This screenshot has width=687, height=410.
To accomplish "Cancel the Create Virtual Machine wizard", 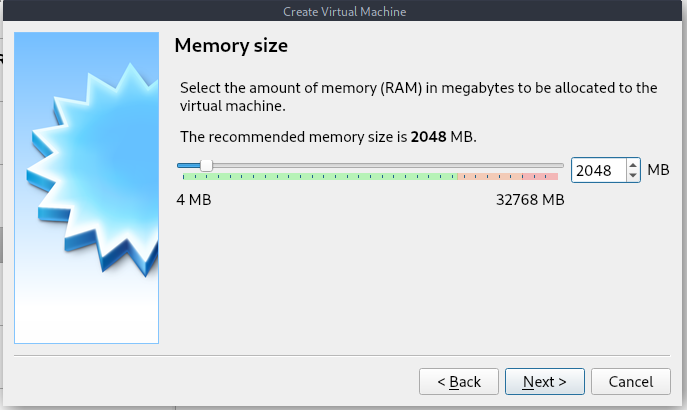I will coord(630,382).
